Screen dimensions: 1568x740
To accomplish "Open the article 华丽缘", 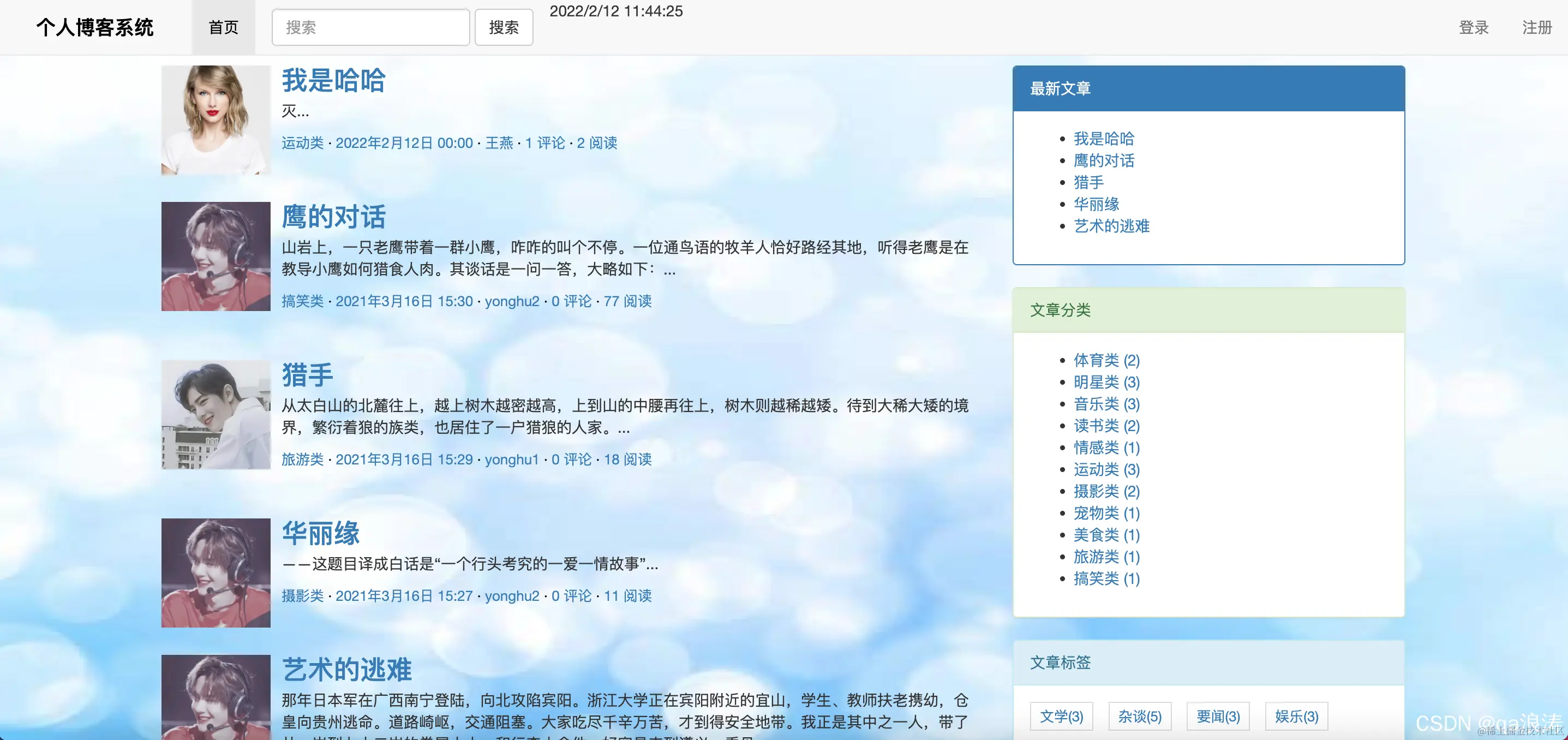I will tap(321, 533).
